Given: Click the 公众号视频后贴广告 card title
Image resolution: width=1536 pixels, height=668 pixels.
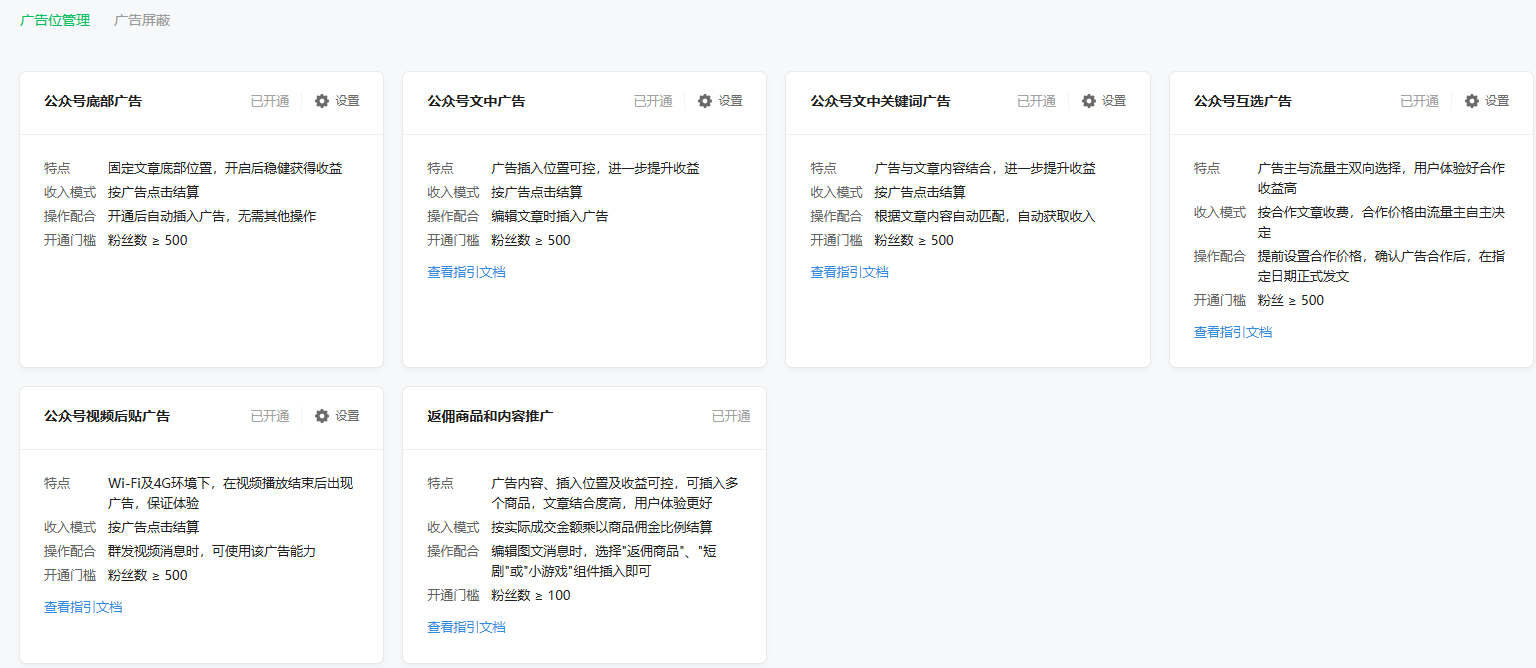Looking at the screenshot, I should click(x=107, y=416).
